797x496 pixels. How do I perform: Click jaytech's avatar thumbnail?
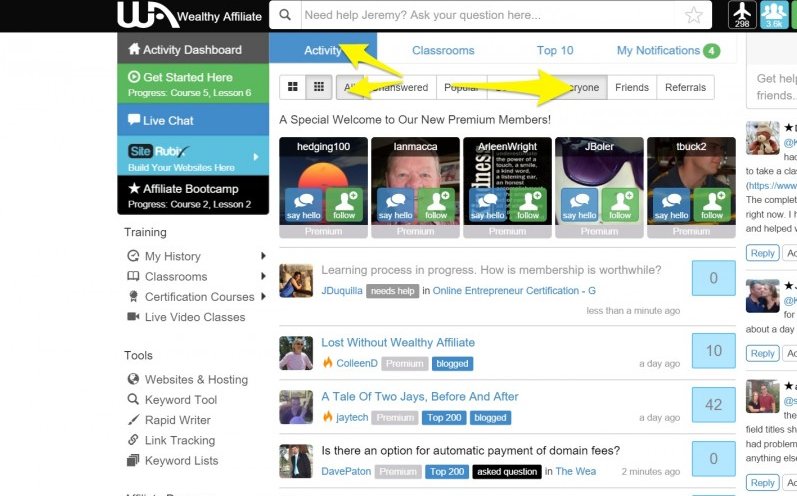point(296,407)
